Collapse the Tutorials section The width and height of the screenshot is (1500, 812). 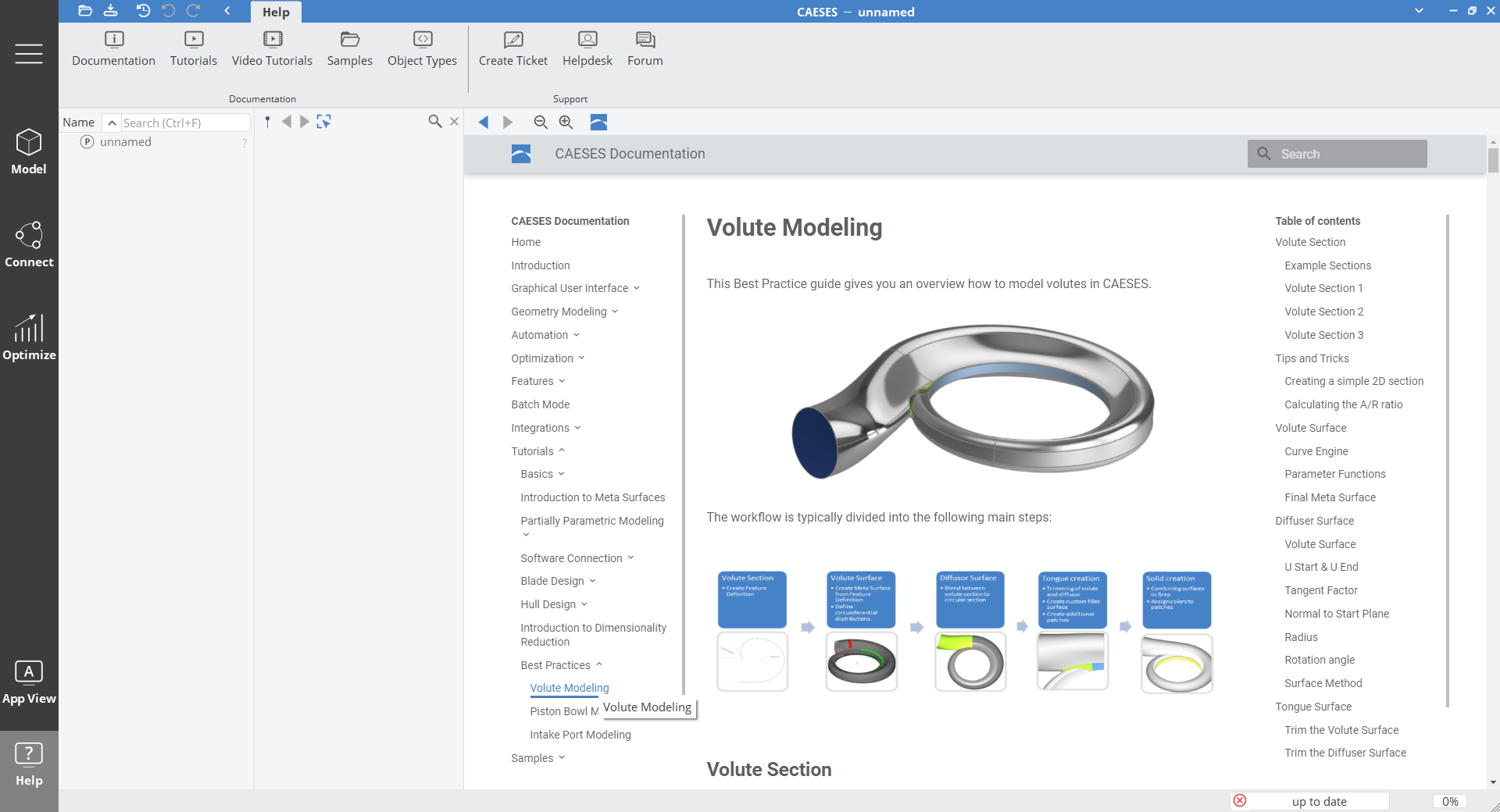click(562, 451)
